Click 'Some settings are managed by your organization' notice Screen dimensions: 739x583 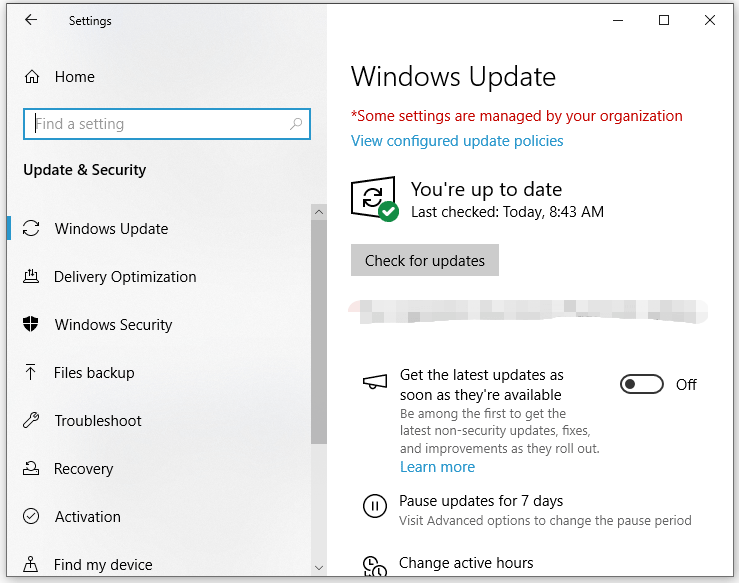pyautogui.click(x=517, y=116)
